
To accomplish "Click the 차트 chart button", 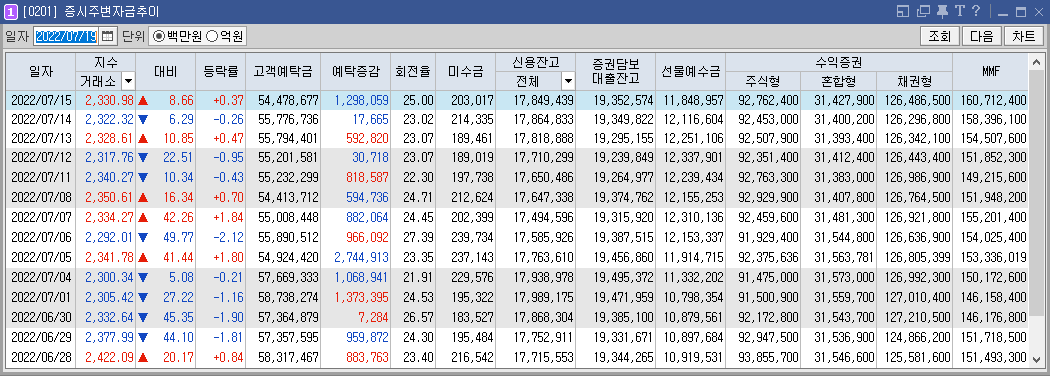I will point(1024,36).
